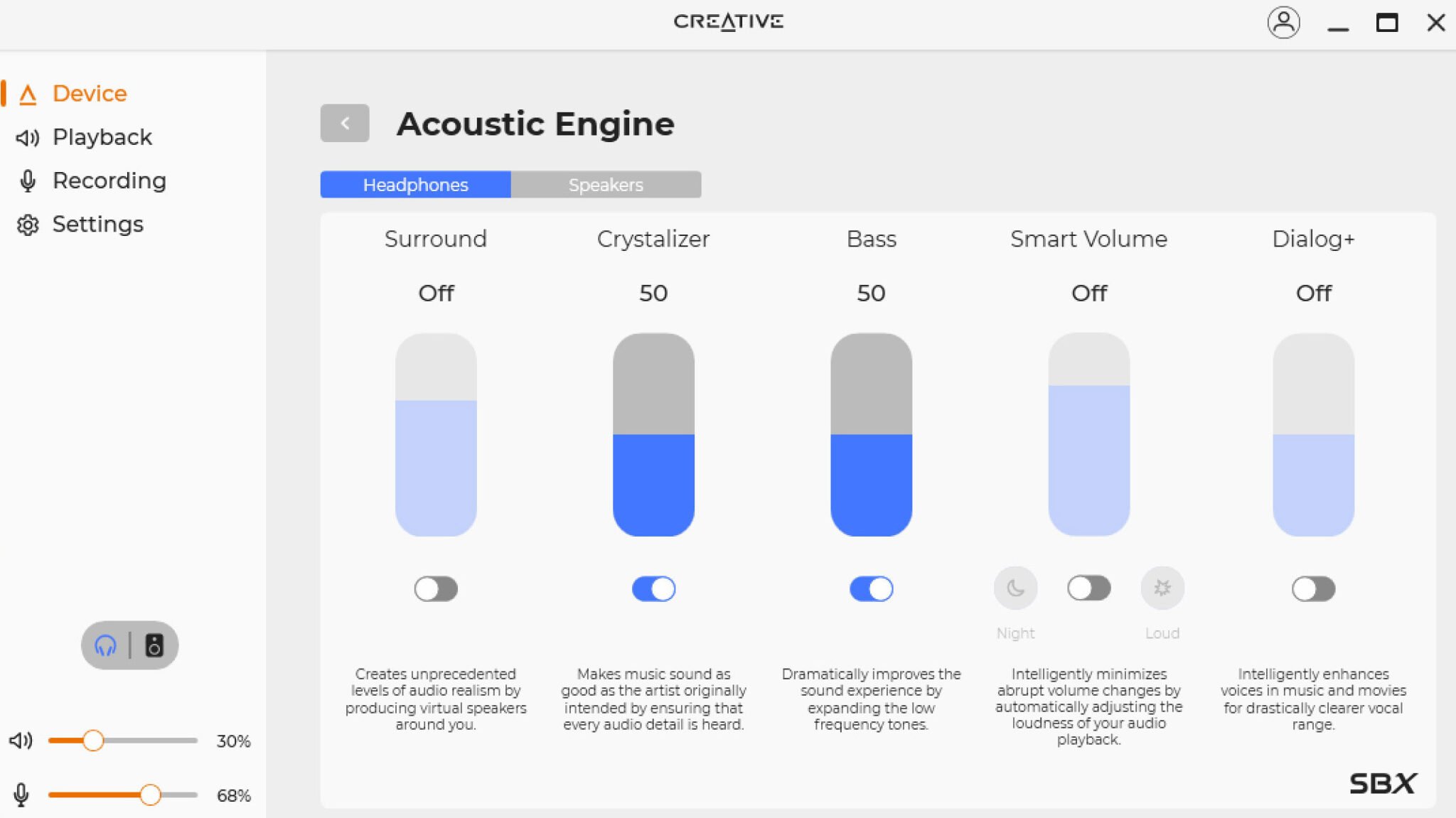Turn off the Bass toggle
Image resolution: width=1456 pixels, height=818 pixels.
[871, 588]
